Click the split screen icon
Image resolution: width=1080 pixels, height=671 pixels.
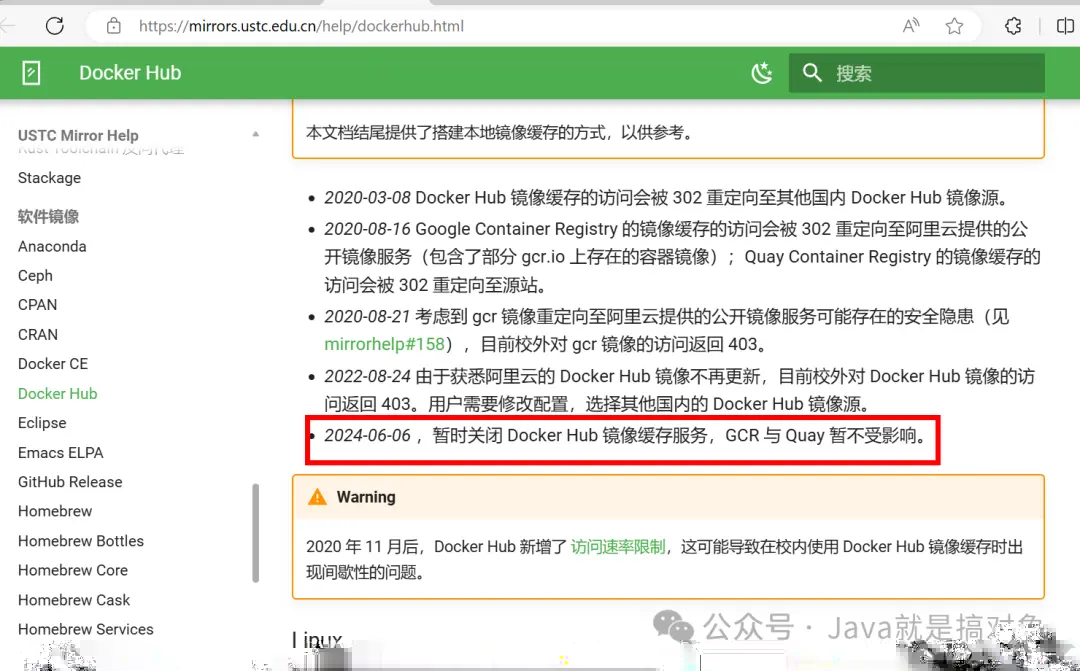(x=1065, y=26)
